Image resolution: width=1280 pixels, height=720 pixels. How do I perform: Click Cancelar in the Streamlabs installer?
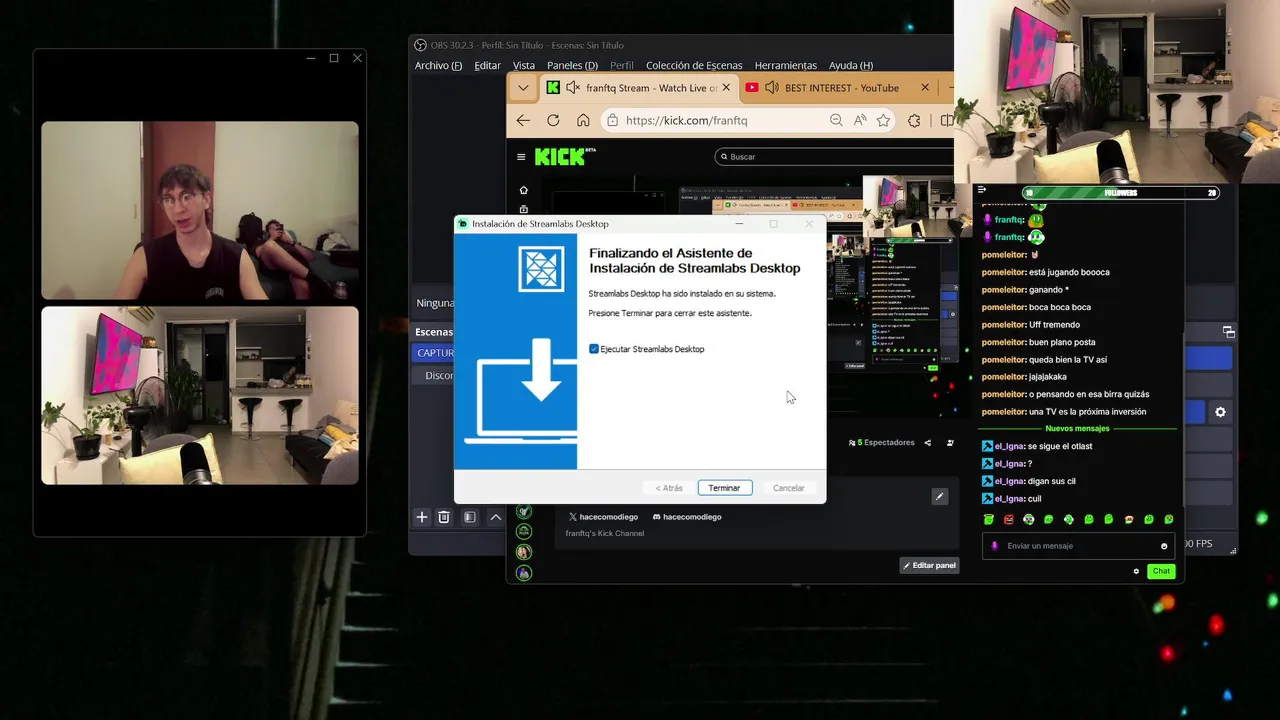point(789,488)
